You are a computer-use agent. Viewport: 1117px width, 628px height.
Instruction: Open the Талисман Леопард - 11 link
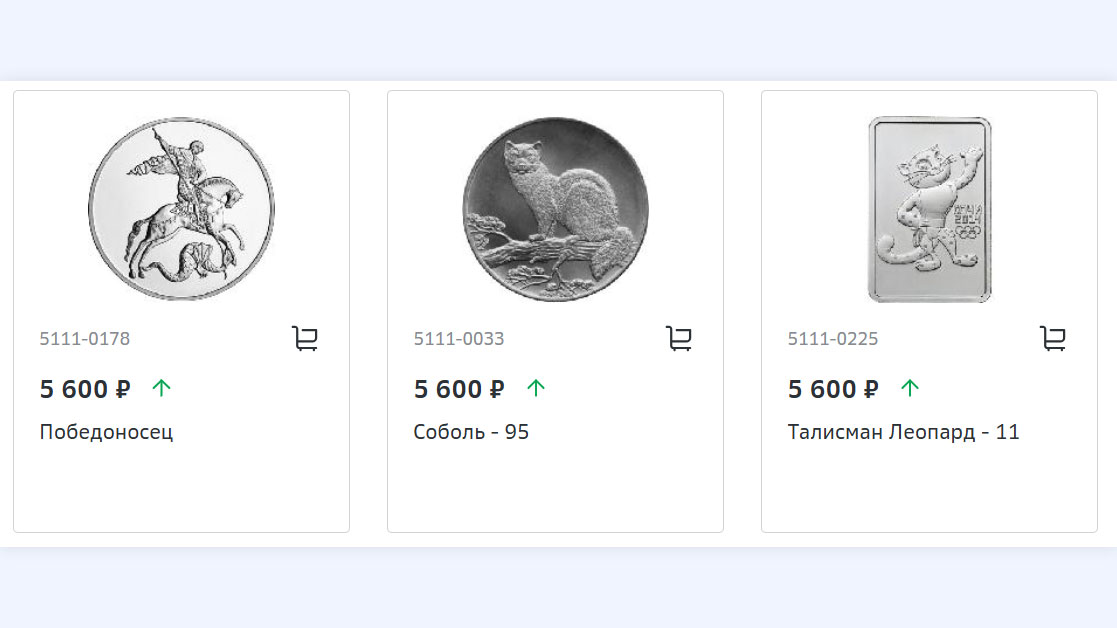coord(903,433)
